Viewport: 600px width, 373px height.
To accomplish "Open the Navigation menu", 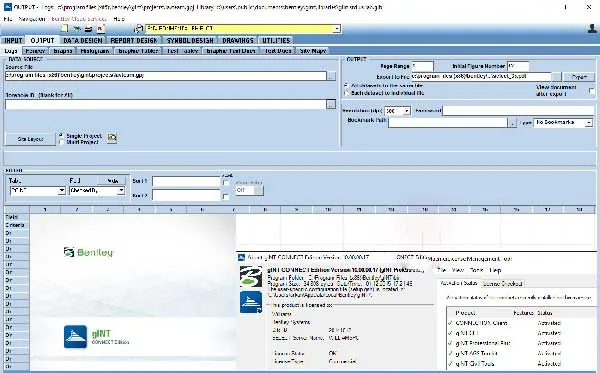I will 32,19.
